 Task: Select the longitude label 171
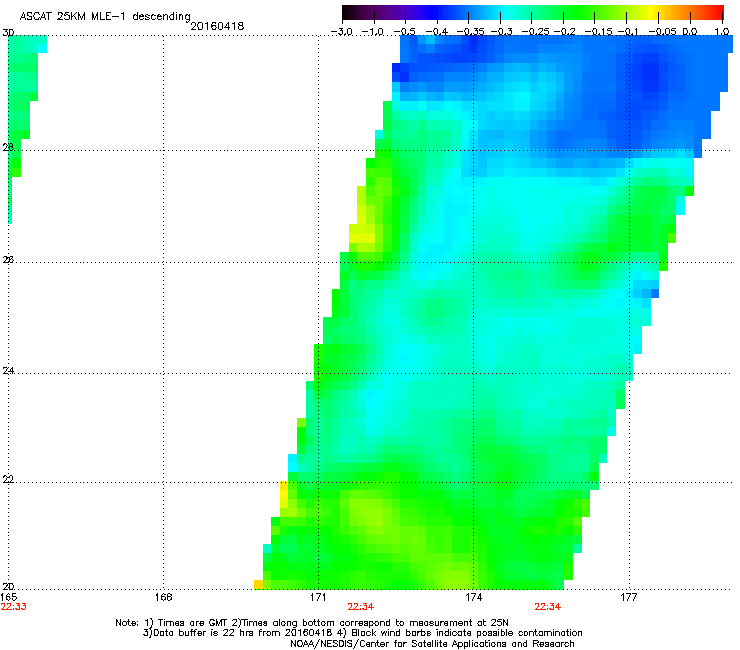pyautogui.click(x=318, y=597)
